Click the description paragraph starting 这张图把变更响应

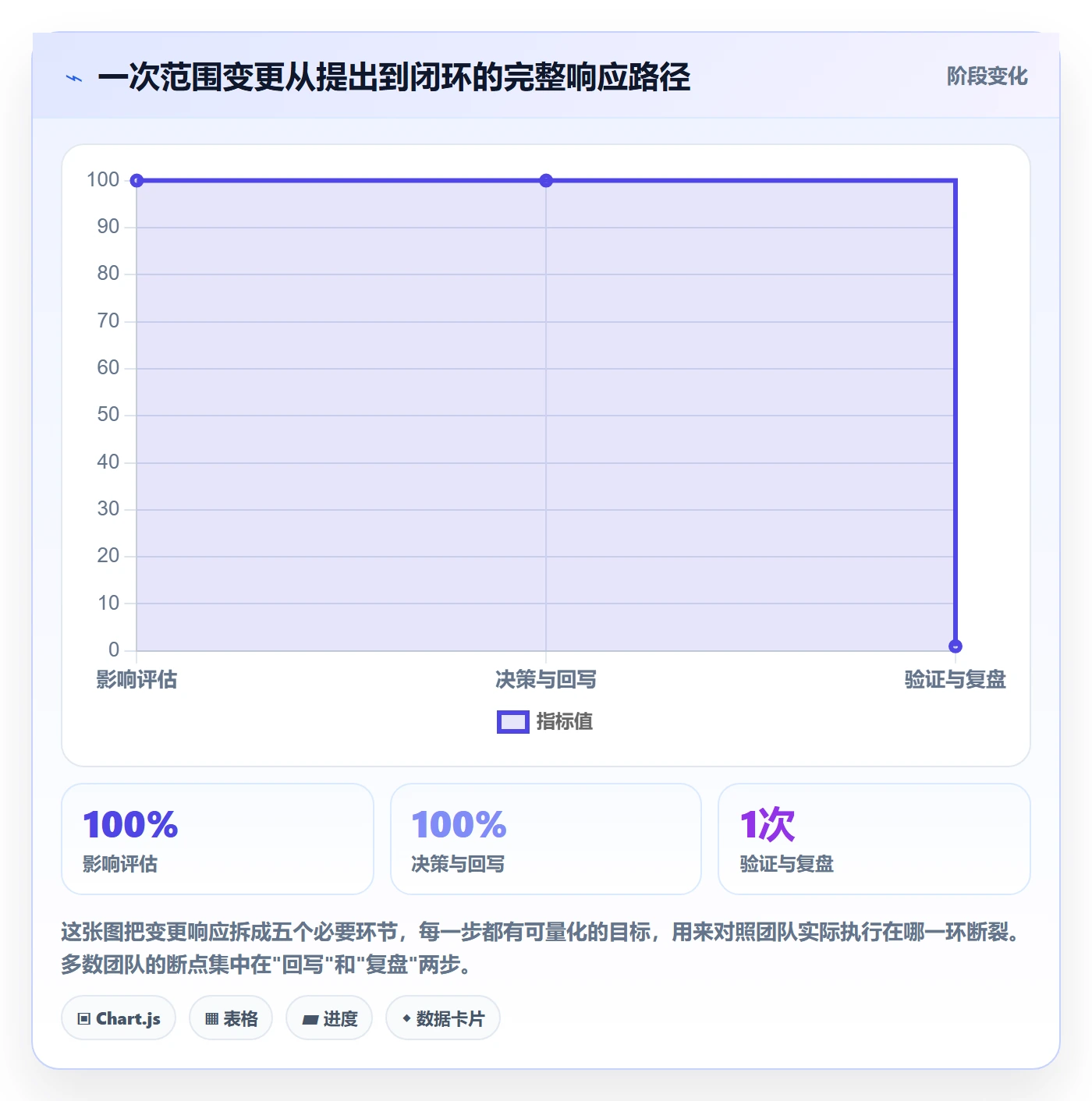pyautogui.click(x=546, y=948)
